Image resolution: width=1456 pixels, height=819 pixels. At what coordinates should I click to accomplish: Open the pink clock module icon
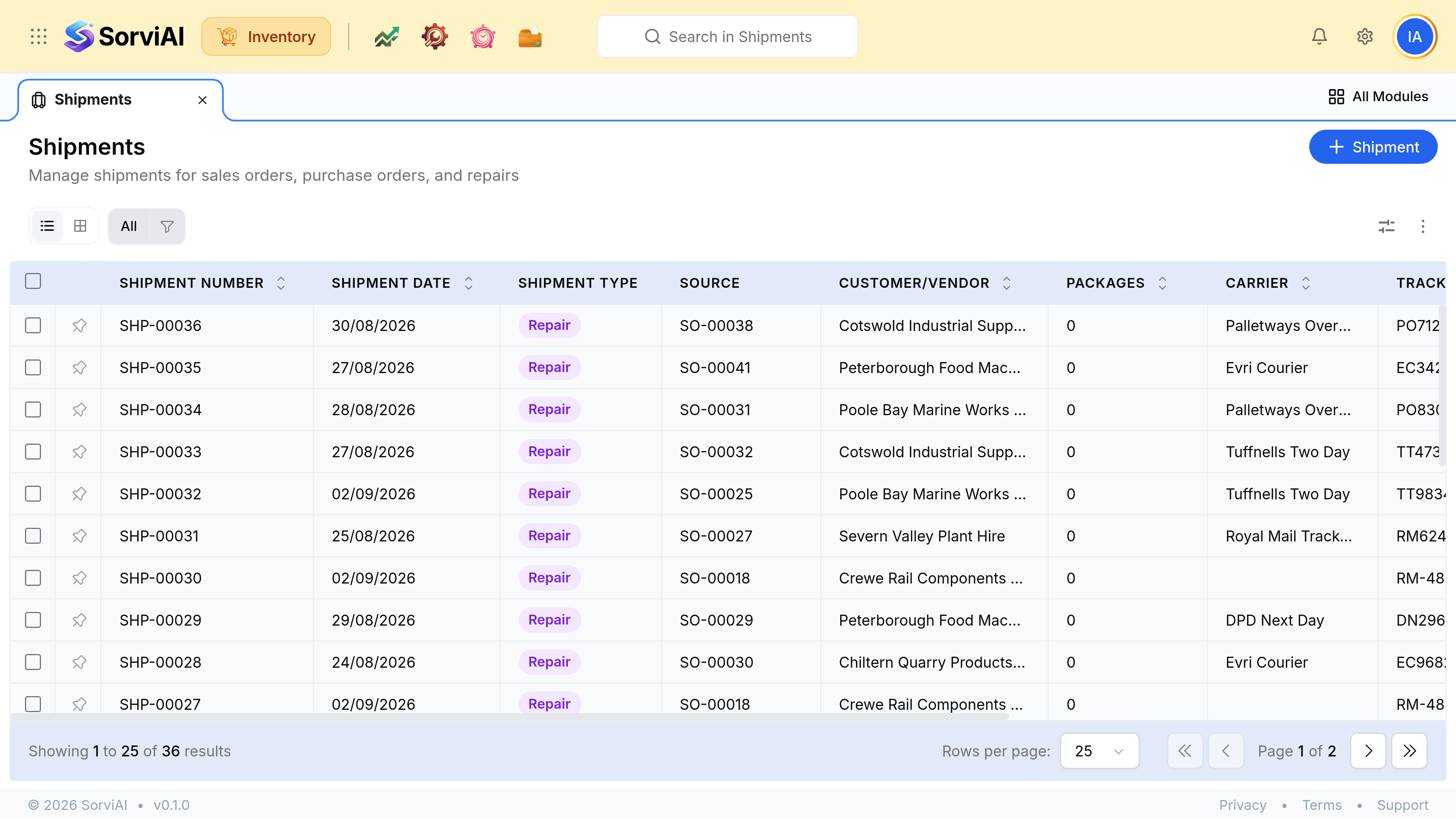click(x=483, y=37)
